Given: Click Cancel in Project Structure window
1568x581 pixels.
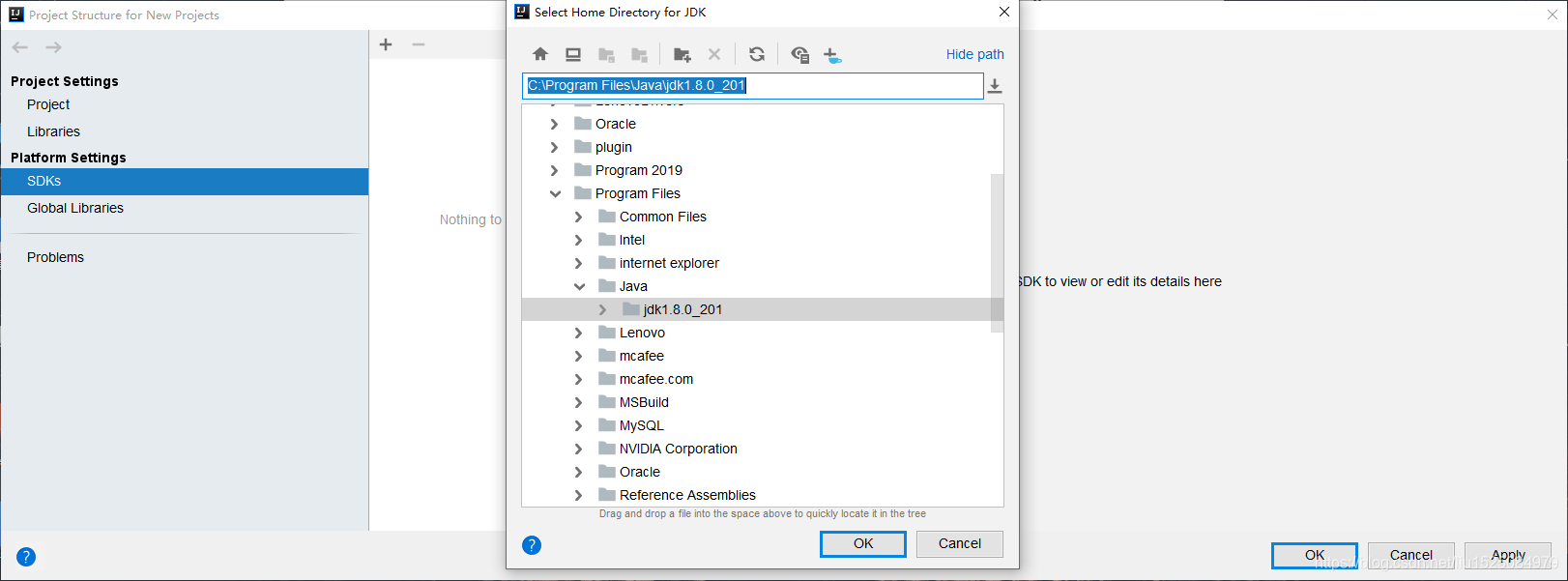Looking at the screenshot, I should [x=1411, y=556].
